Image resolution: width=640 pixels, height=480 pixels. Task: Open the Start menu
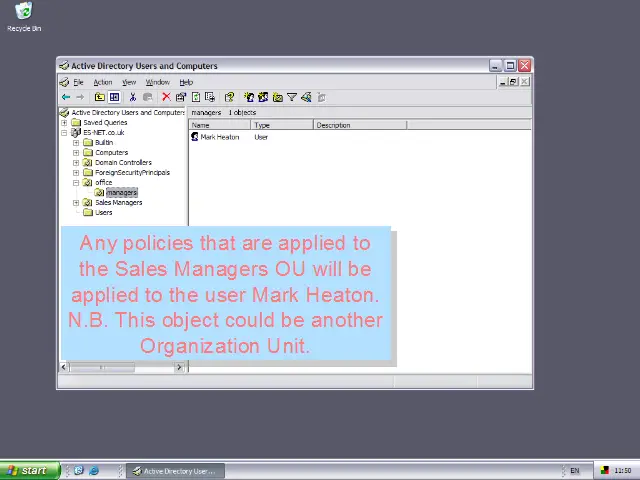(x=29, y=471)
